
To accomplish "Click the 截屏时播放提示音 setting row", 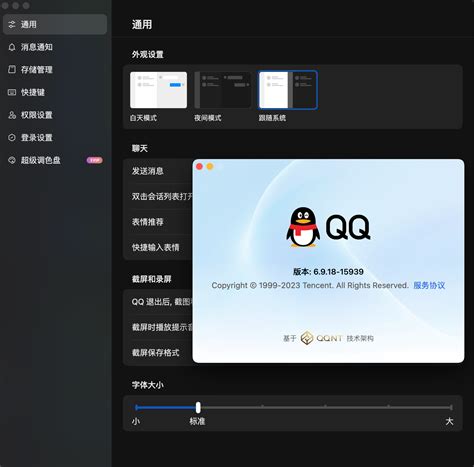I will [158, 327].
